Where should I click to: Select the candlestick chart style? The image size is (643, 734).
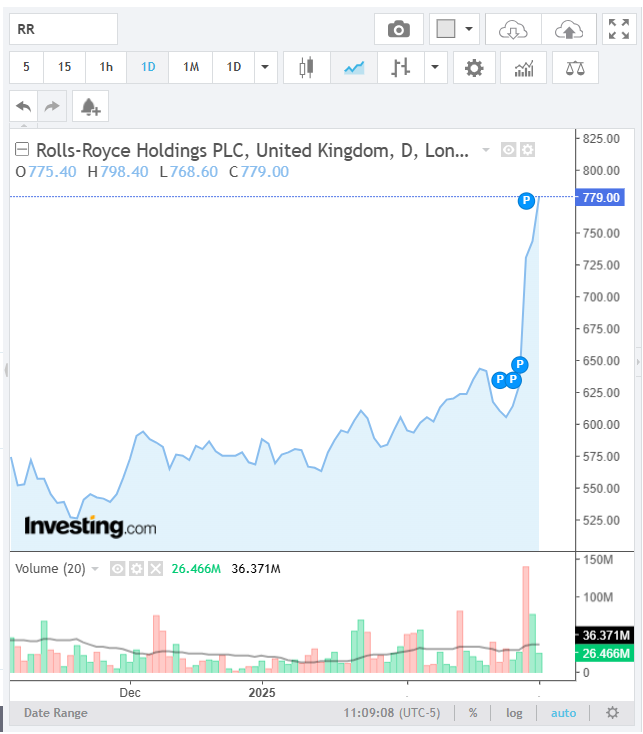[x=306, y=68]
